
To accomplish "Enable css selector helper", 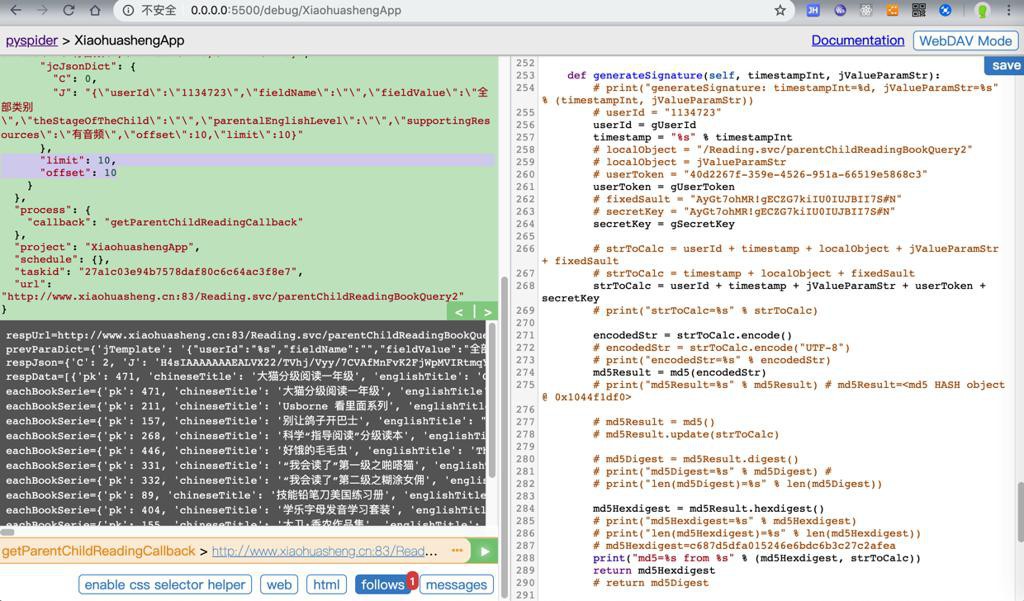I will 165,585.
